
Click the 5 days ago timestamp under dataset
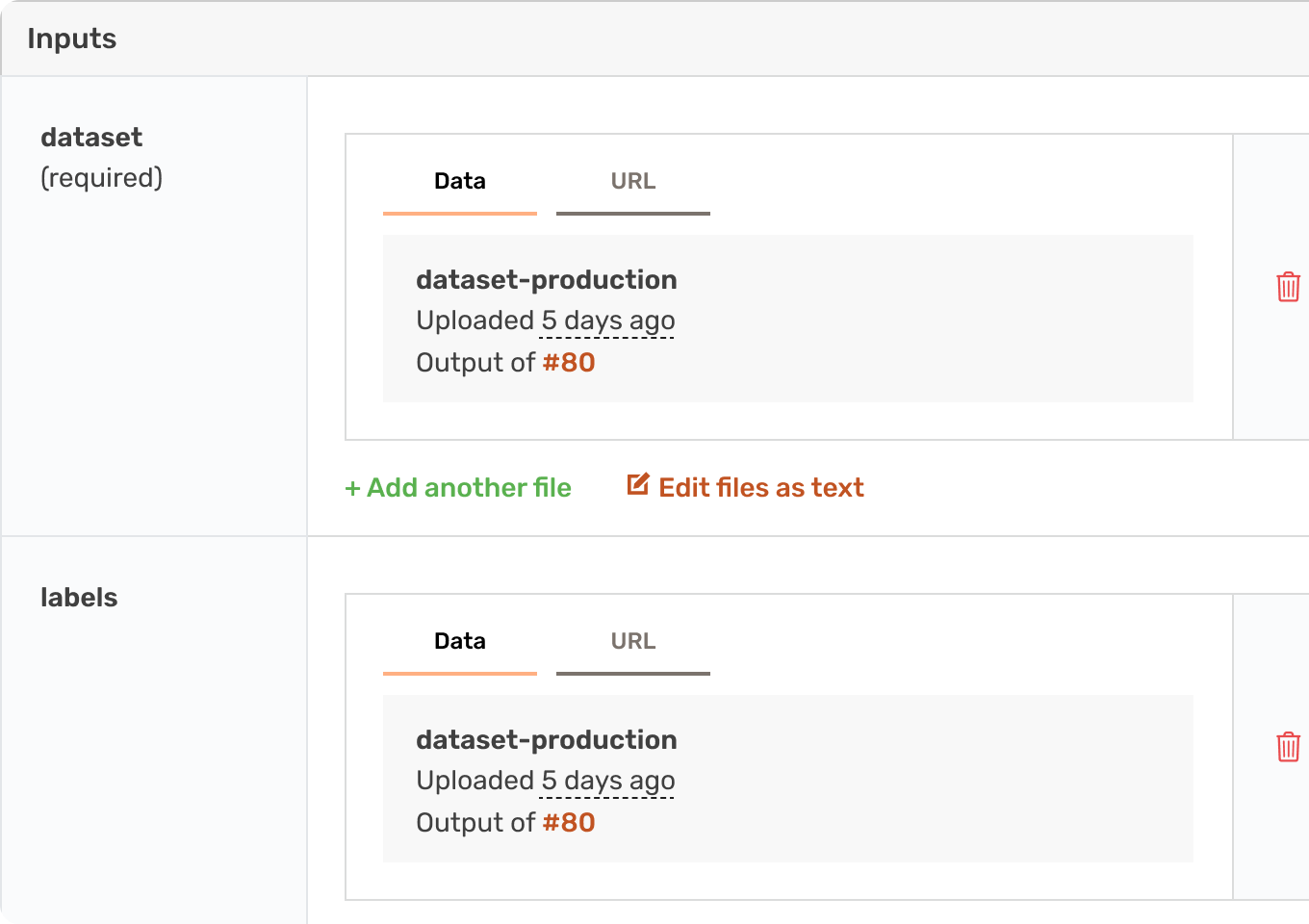pyautogui.click(x=607, y=321)
